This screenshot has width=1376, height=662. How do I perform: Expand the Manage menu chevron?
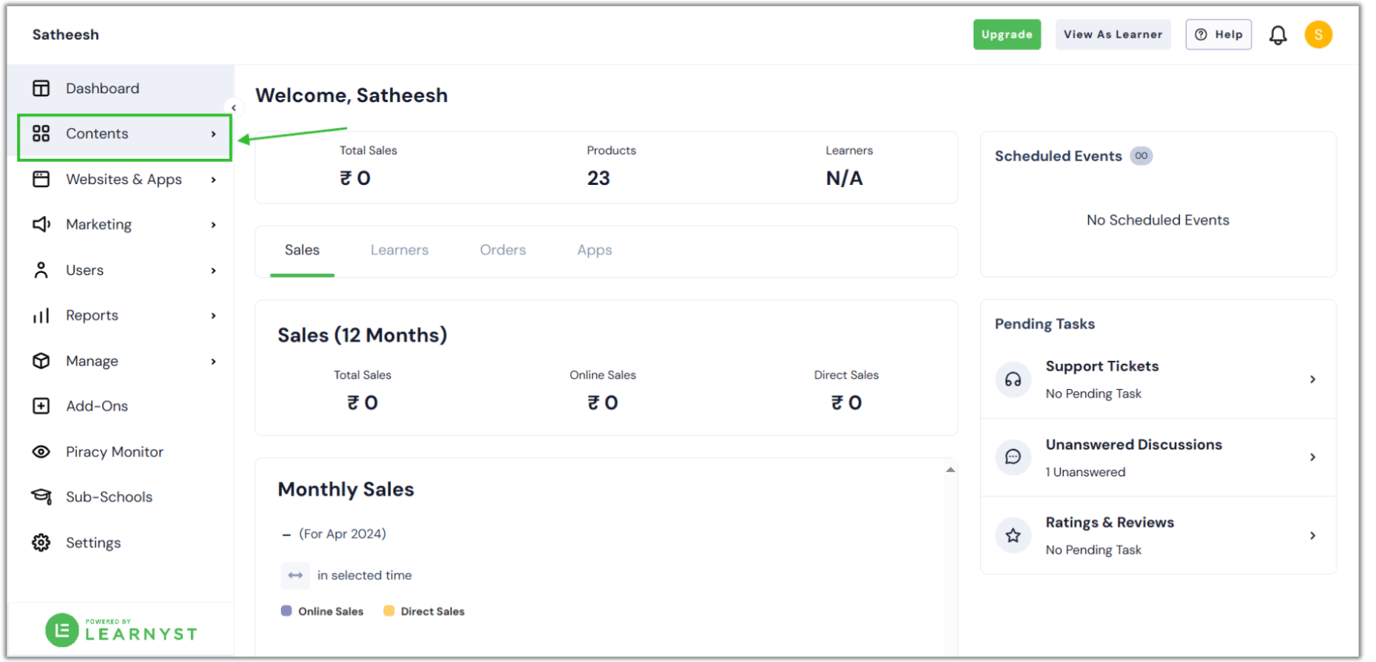point(212,360)
